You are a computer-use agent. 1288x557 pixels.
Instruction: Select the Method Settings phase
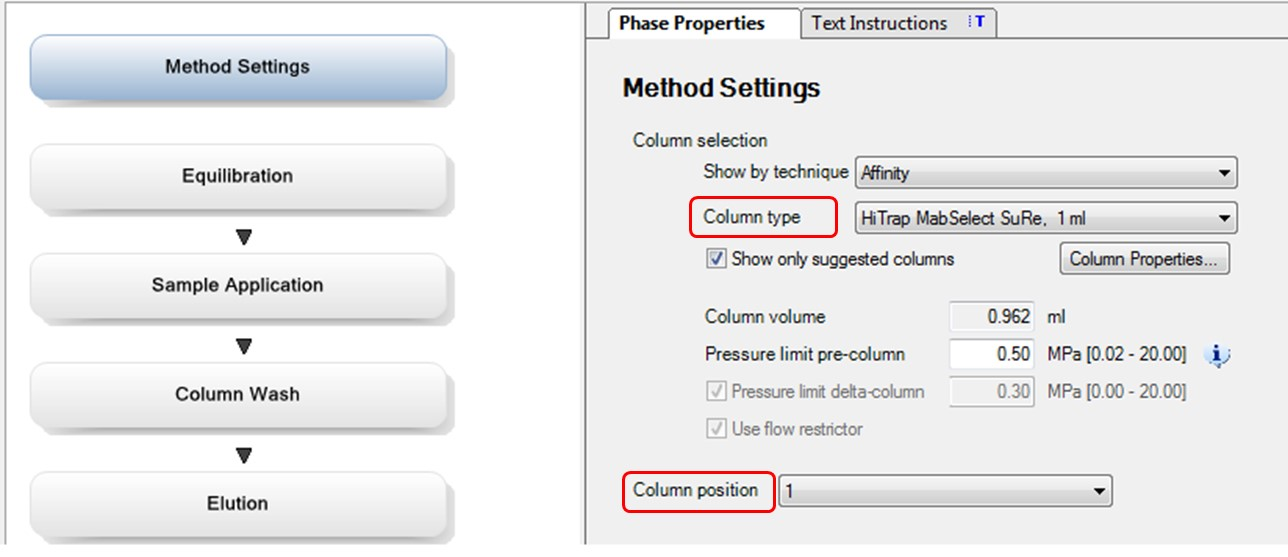click(238, 67)
